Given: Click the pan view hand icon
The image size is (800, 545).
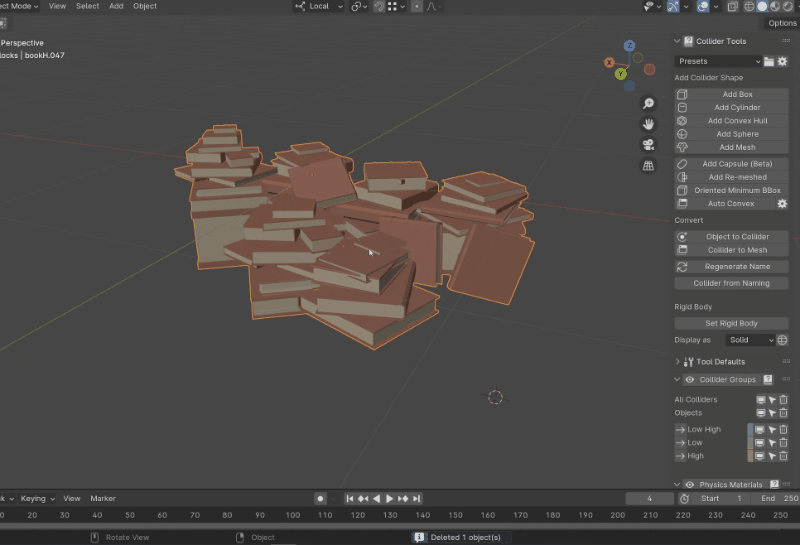Looking at the screenshot, I should click(x=648, y=124).
